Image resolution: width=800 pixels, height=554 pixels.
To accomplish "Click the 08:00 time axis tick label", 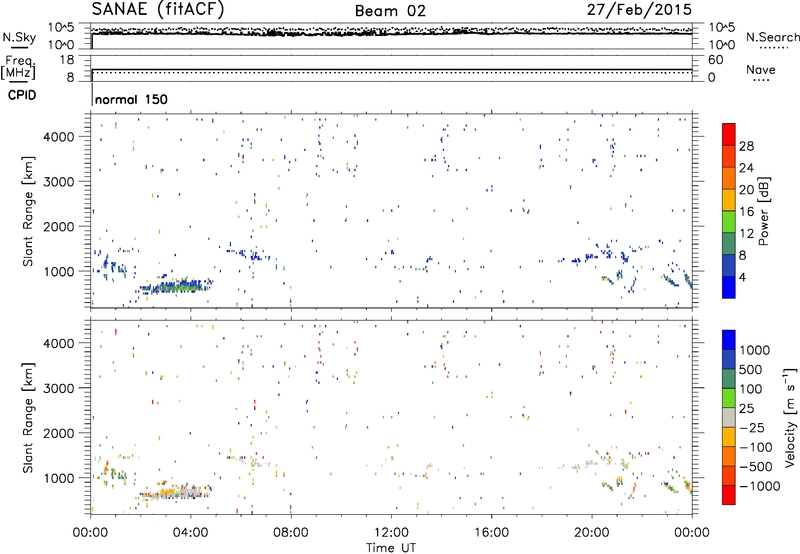I will 291,533.
